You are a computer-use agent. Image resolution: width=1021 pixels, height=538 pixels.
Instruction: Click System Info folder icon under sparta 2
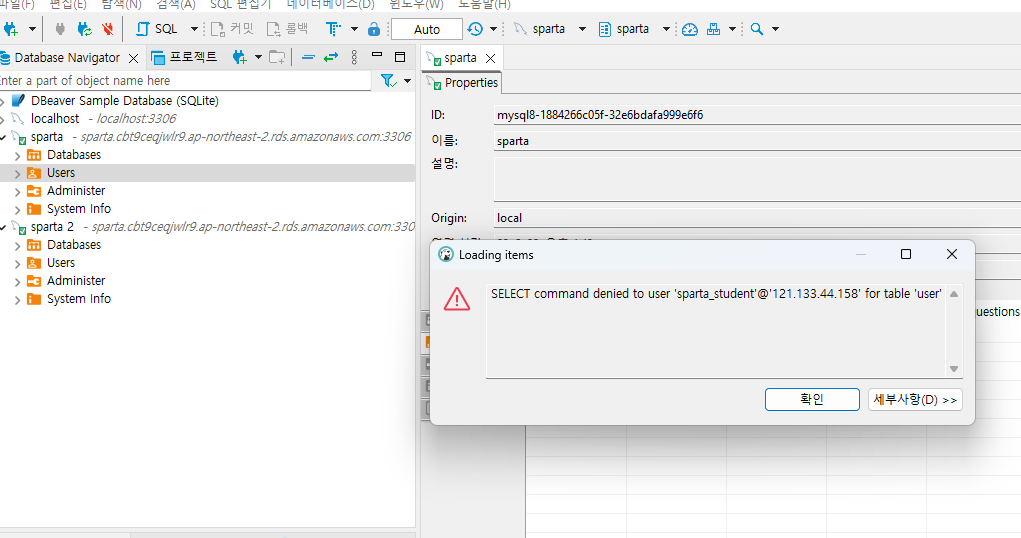tap(34, 299)
